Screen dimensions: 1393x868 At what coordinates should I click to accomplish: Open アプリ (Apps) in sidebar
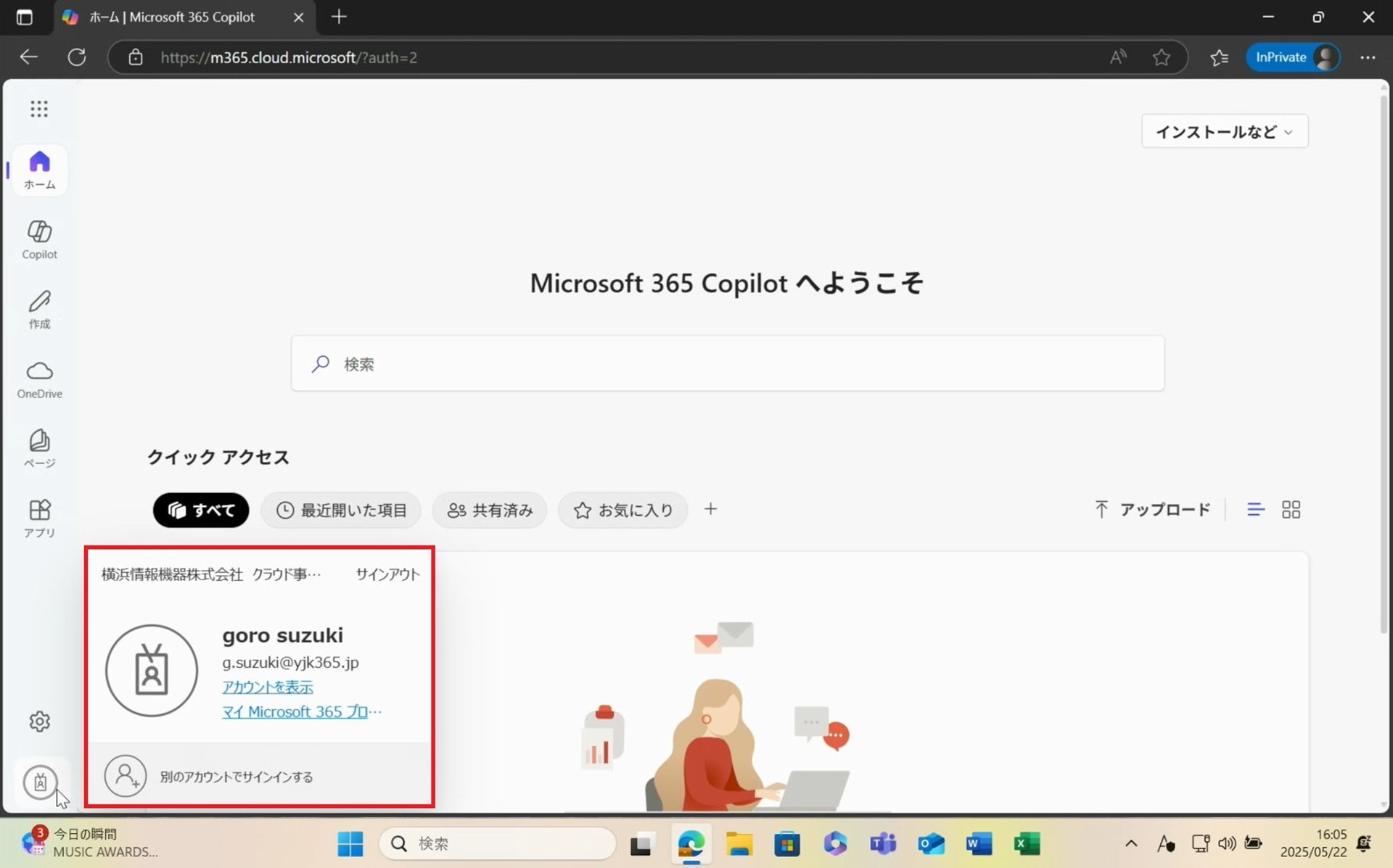tap(39, 518)
